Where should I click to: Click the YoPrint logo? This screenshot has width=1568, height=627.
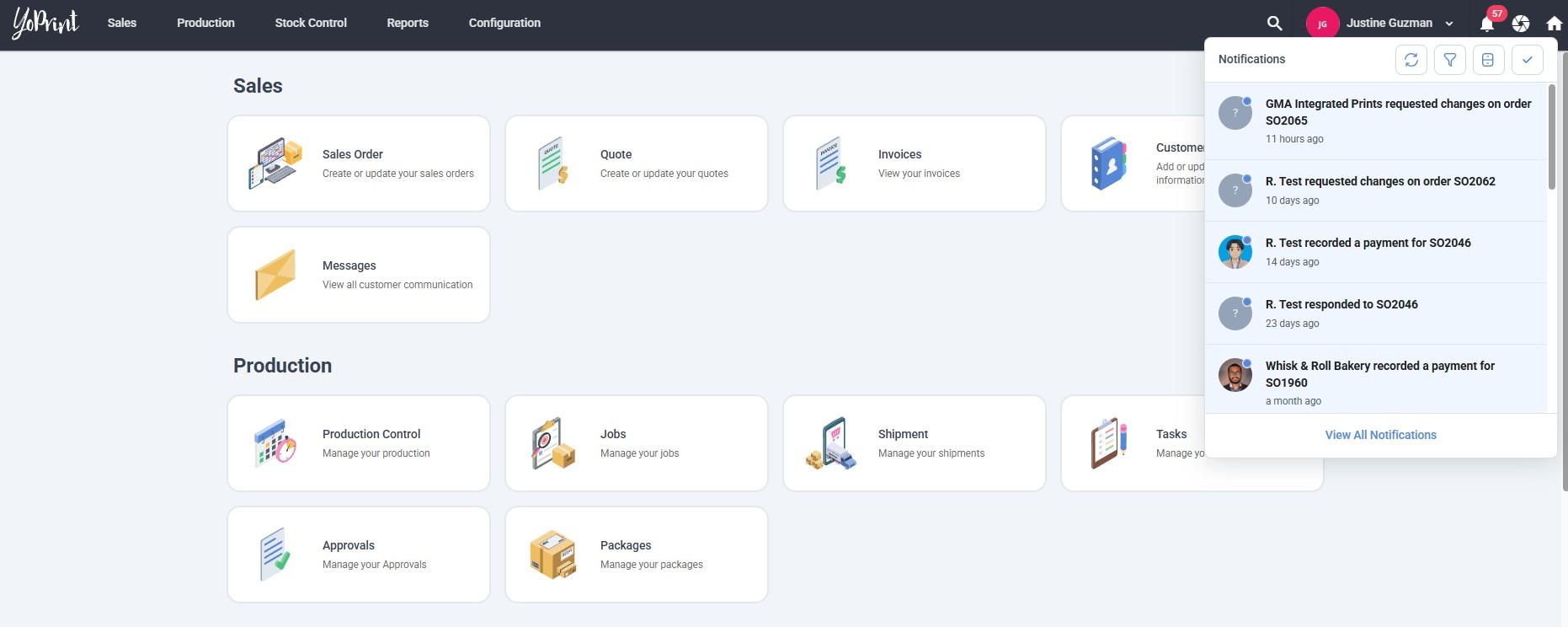(45, 24)
